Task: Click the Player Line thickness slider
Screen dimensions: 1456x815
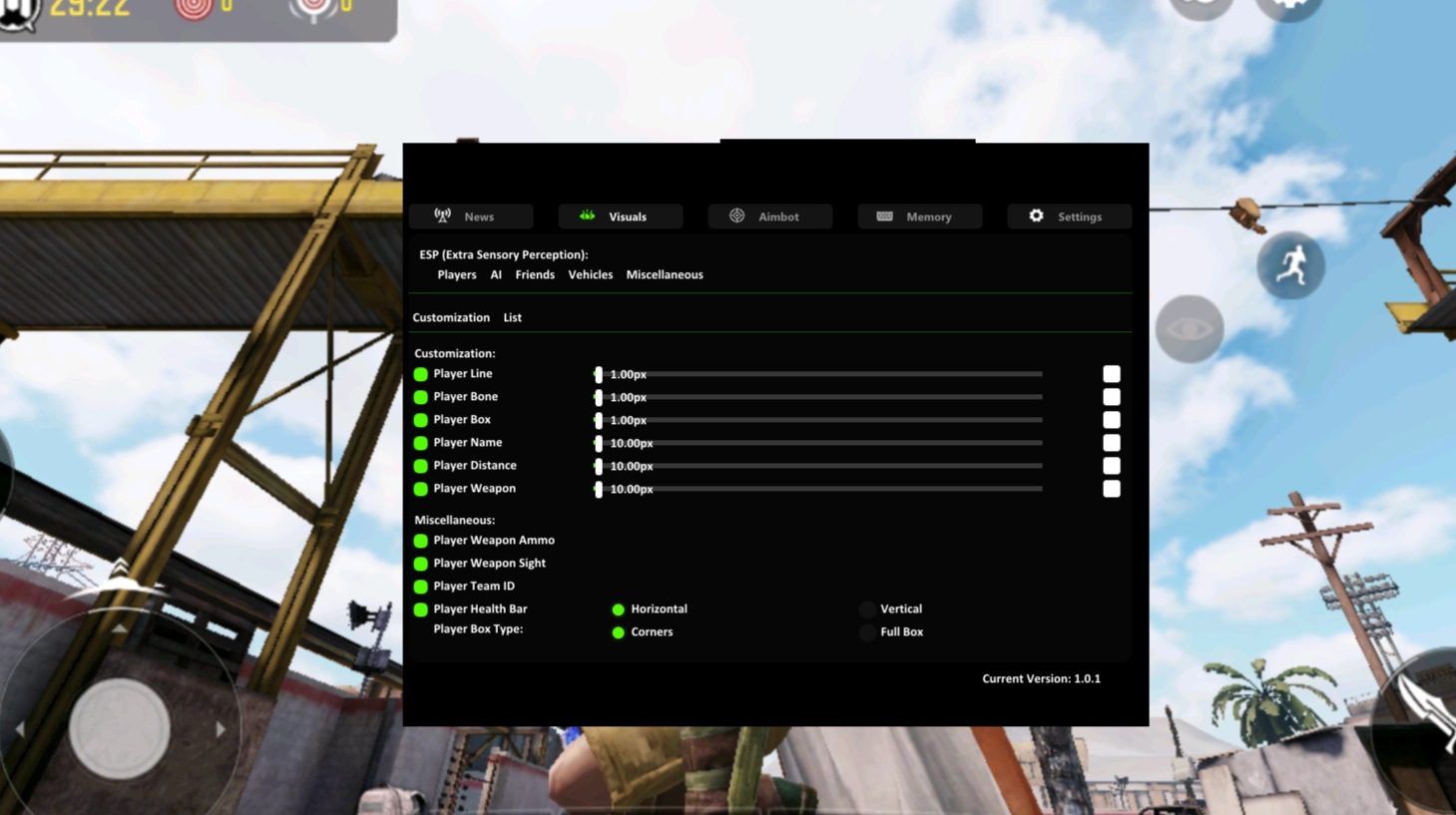Action: pyautogui.click(x=818, y=374)
